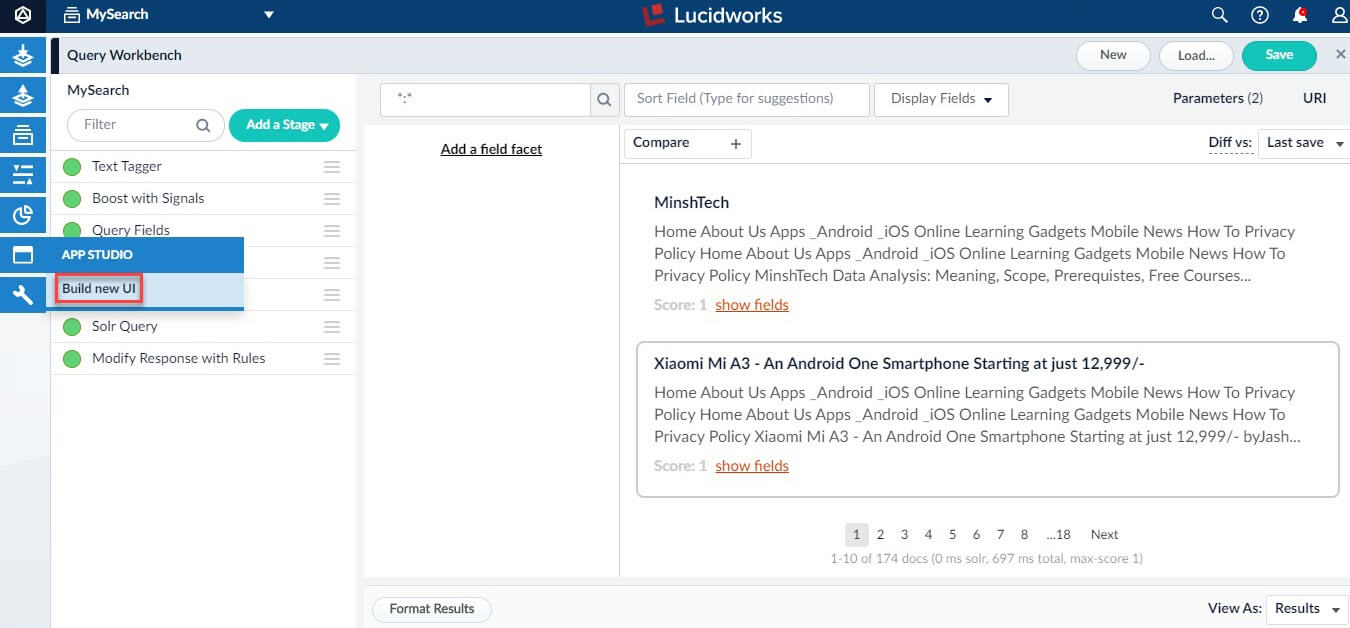1350x628 pixels.
Task: Open the URI tab
Action: pyautogui.click(x=1314, y=98)
